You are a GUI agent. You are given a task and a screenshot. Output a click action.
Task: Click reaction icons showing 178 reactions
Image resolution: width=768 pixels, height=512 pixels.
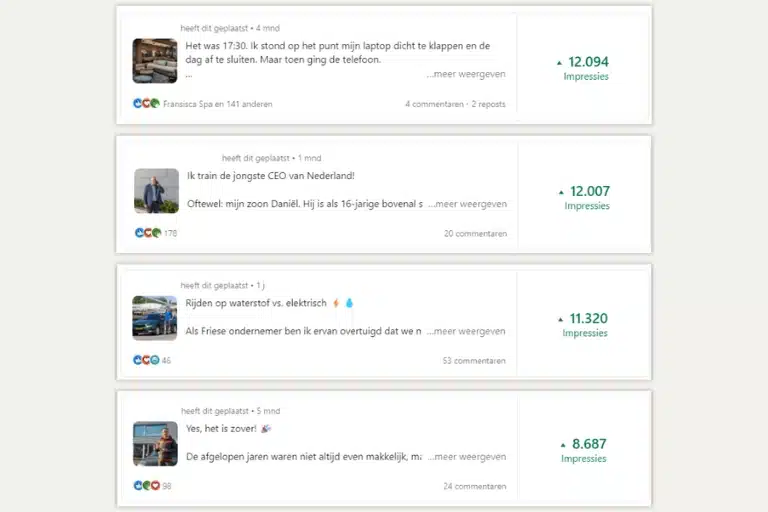148,233
